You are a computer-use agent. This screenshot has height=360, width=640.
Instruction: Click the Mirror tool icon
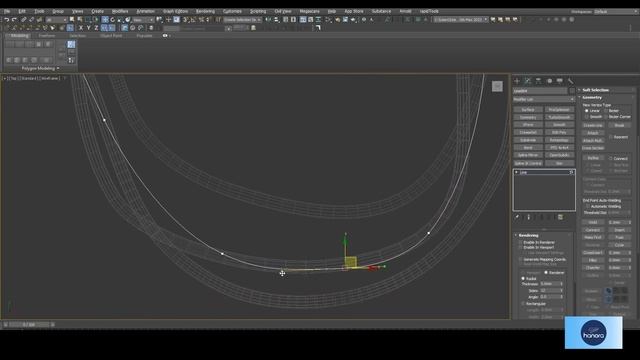click(x=268, y=20)
